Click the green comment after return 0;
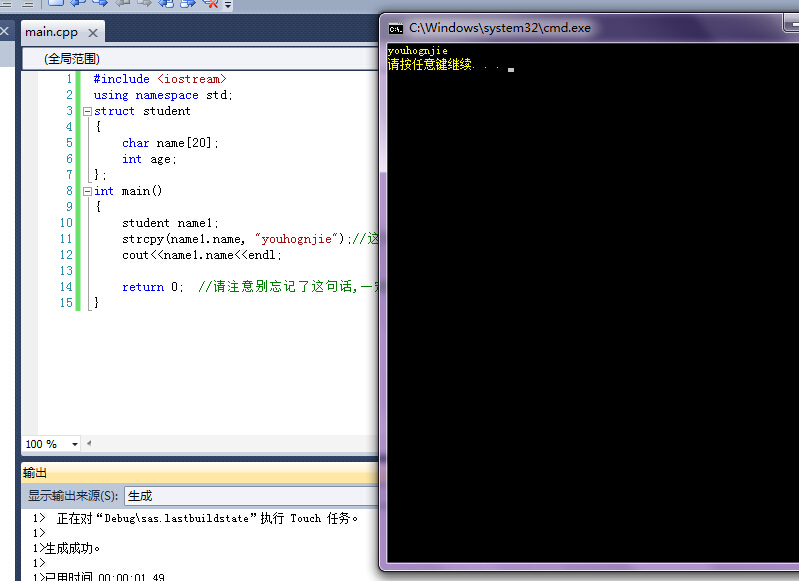 click(x=288, y=287)
